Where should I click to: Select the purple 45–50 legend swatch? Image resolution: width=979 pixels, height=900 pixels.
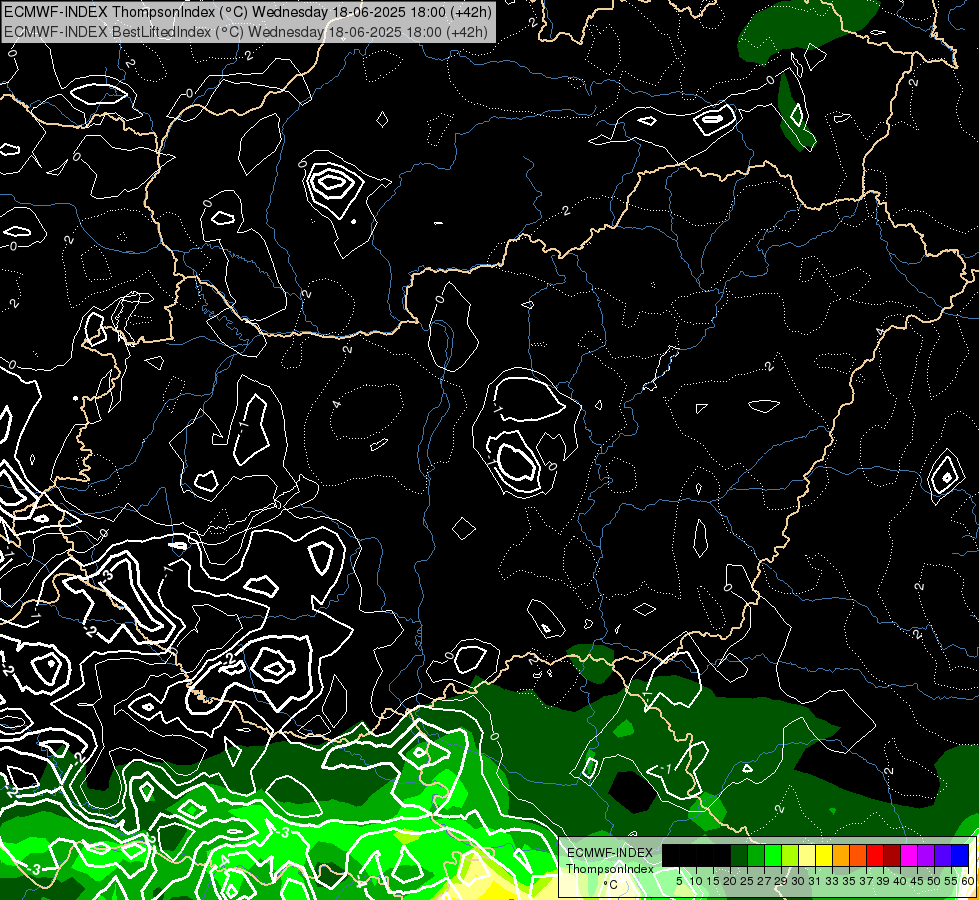(x=926, y=855)
